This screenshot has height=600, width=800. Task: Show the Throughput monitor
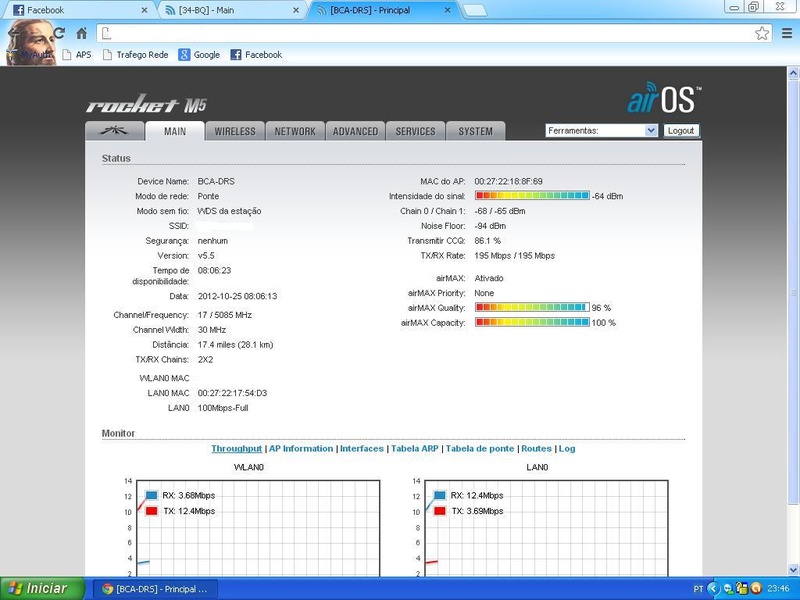pos(236,448)
